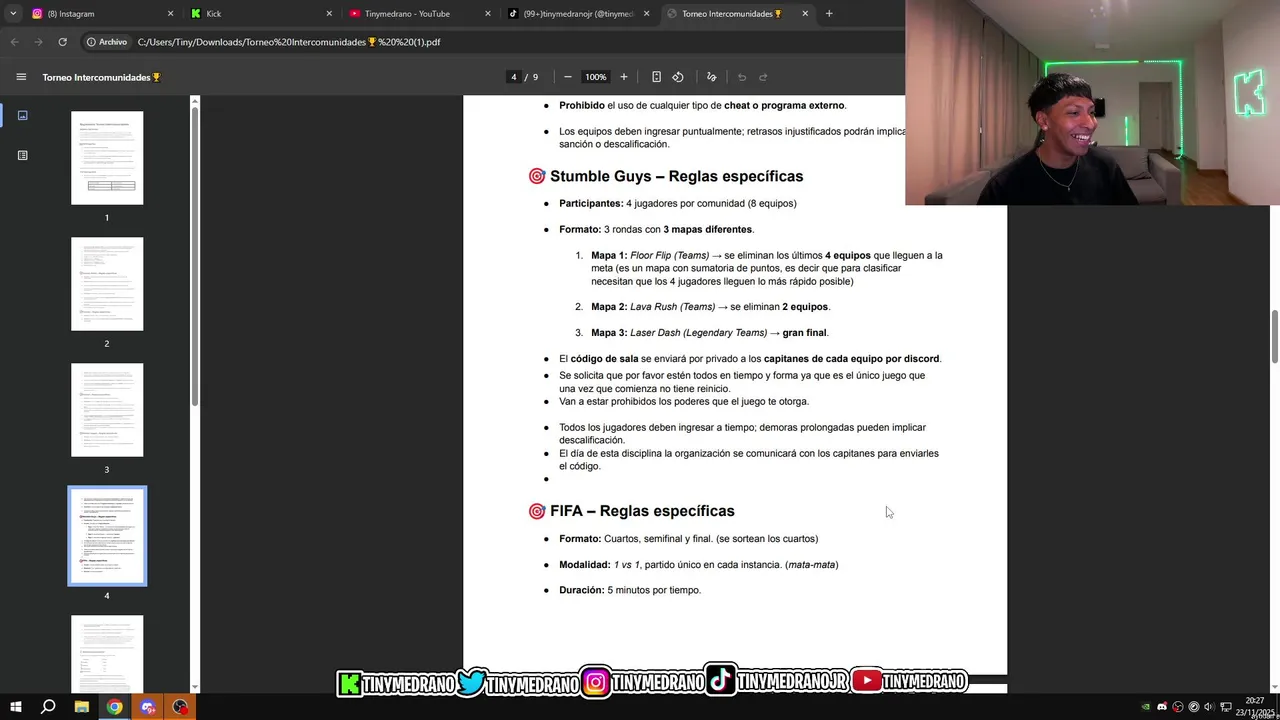Zoom out of the PDF with the minus button
1280x720 pixels.
[x=568, y=77]
